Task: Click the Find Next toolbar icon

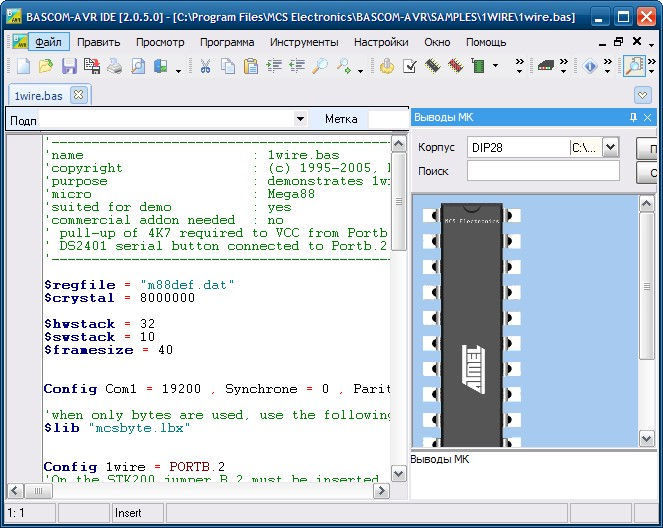Action: pyautogui.click(x=343, y=66)
